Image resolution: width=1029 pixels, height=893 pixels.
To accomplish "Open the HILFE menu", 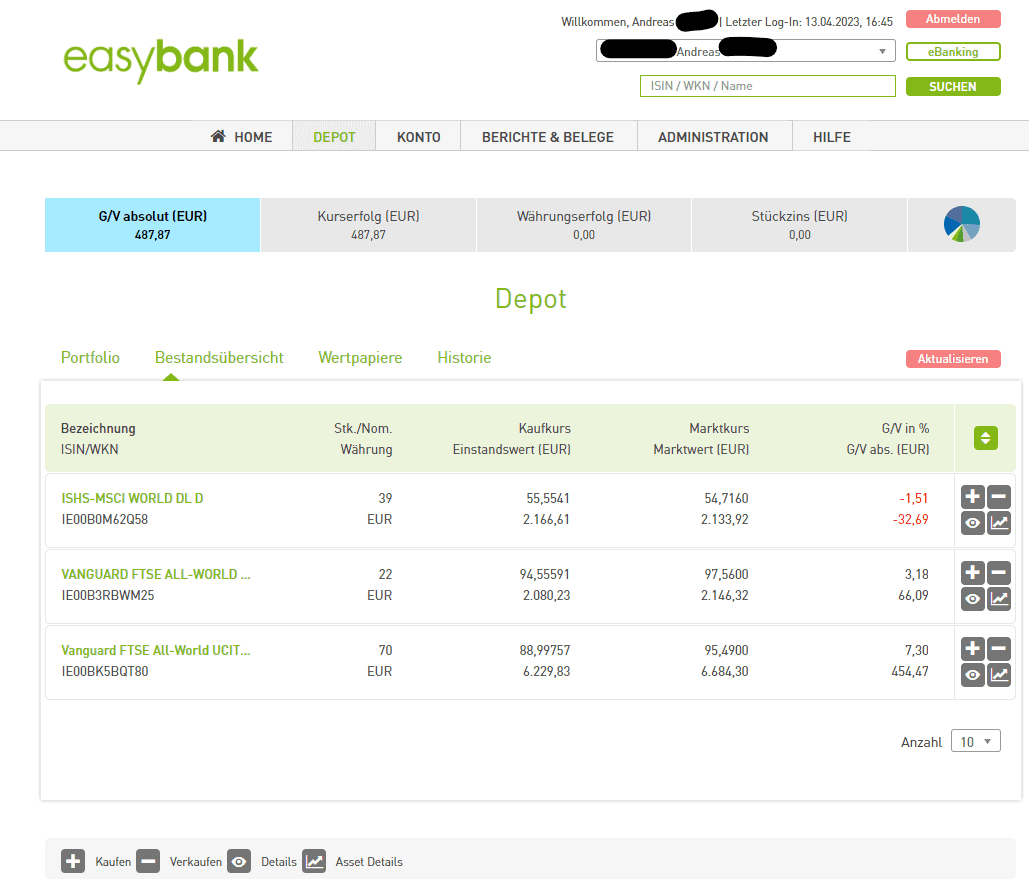I will coord(831,136).
